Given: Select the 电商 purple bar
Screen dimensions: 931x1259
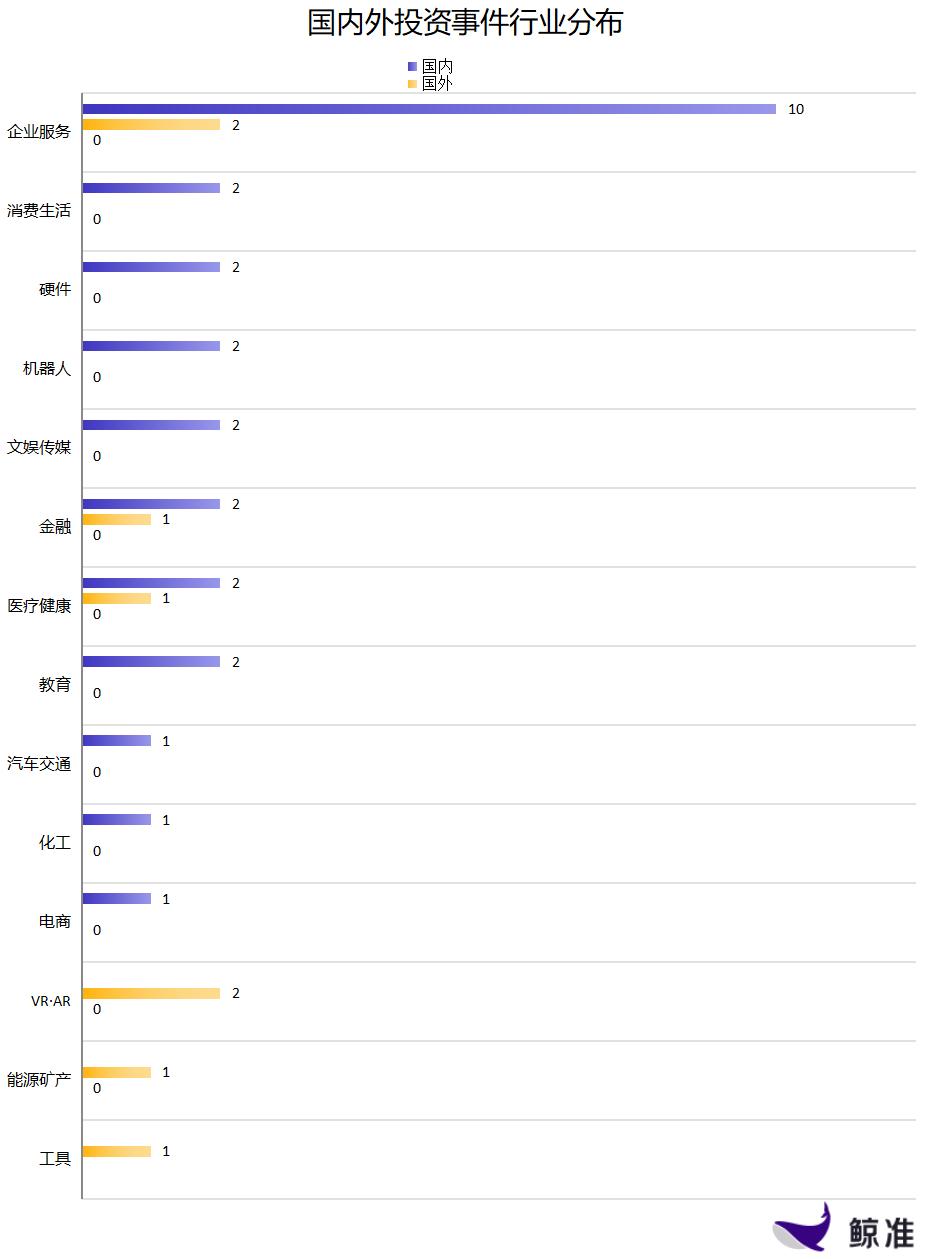Looking at the screenshot, I should [117, 899].
